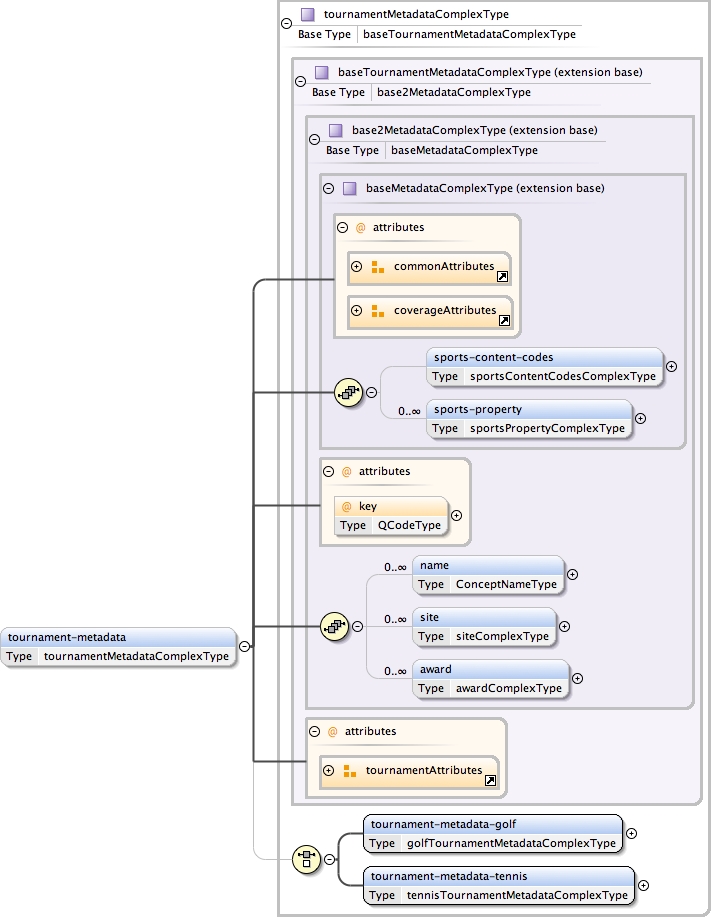Select the sports-property element box
The height and width of the screenshot is (917, 711).
(529, 418)
